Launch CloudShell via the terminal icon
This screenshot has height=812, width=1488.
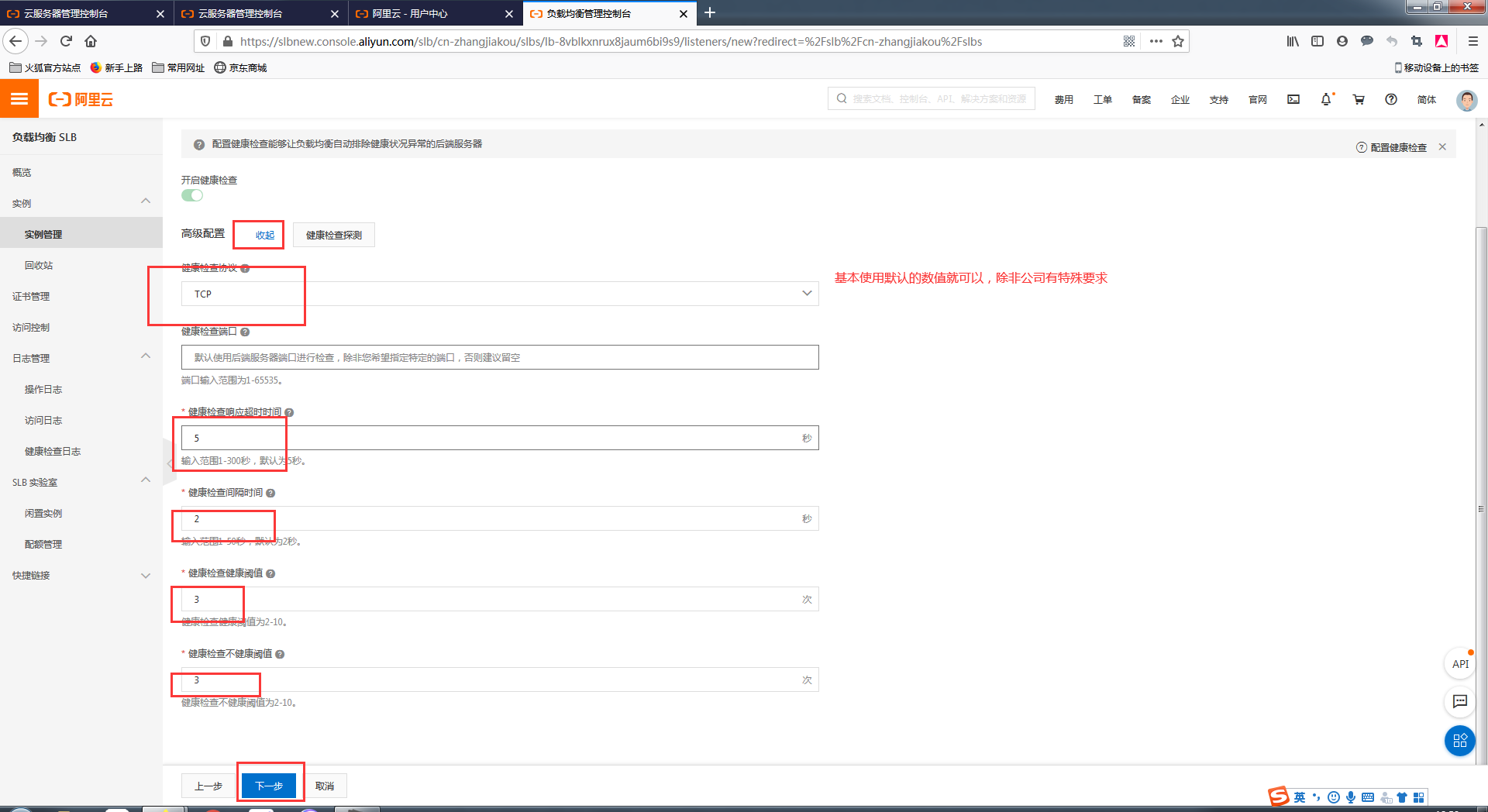click(x=1293, y=99)
